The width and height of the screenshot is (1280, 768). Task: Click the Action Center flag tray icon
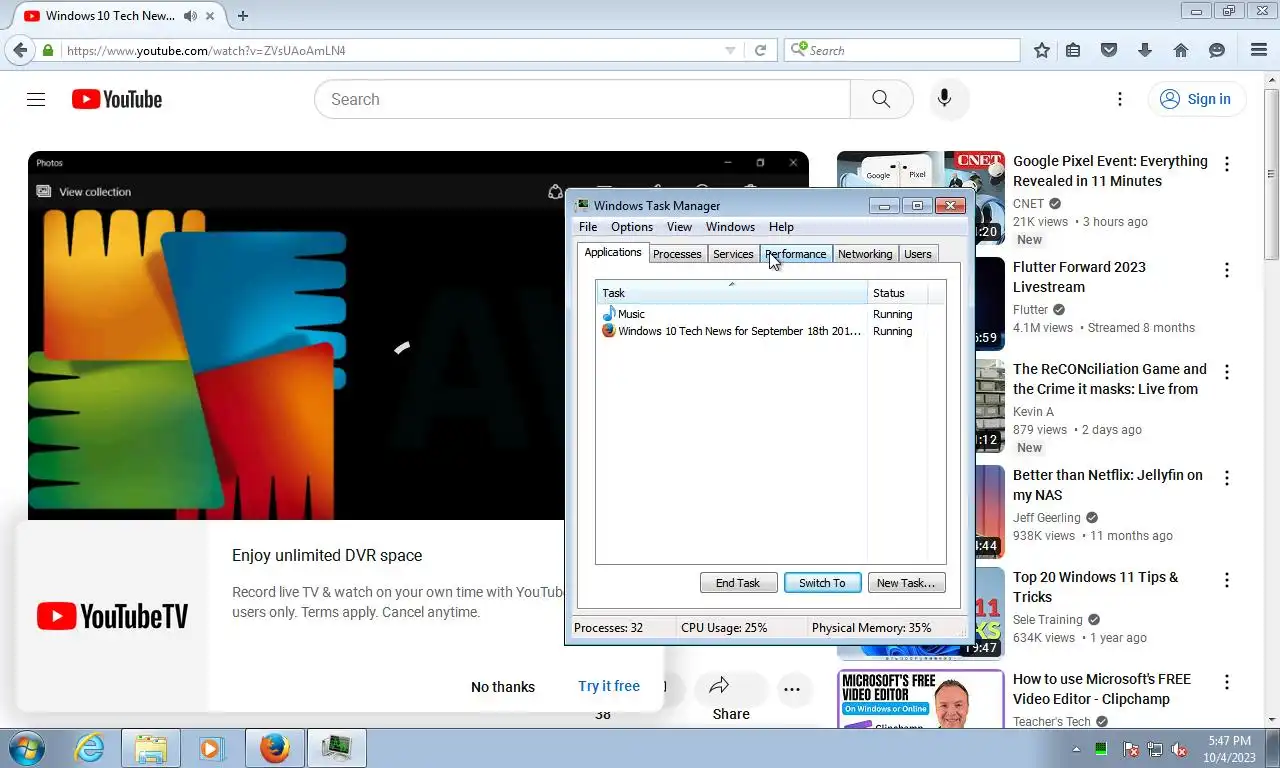click(x=1131, y=749)
